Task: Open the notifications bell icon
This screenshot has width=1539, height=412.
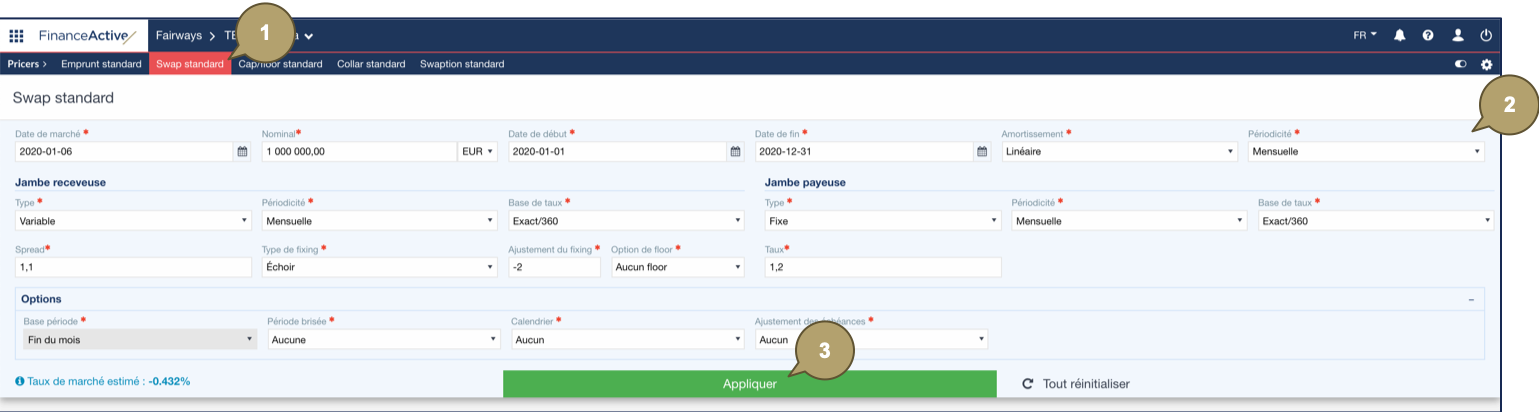Action: point(1399,35)
